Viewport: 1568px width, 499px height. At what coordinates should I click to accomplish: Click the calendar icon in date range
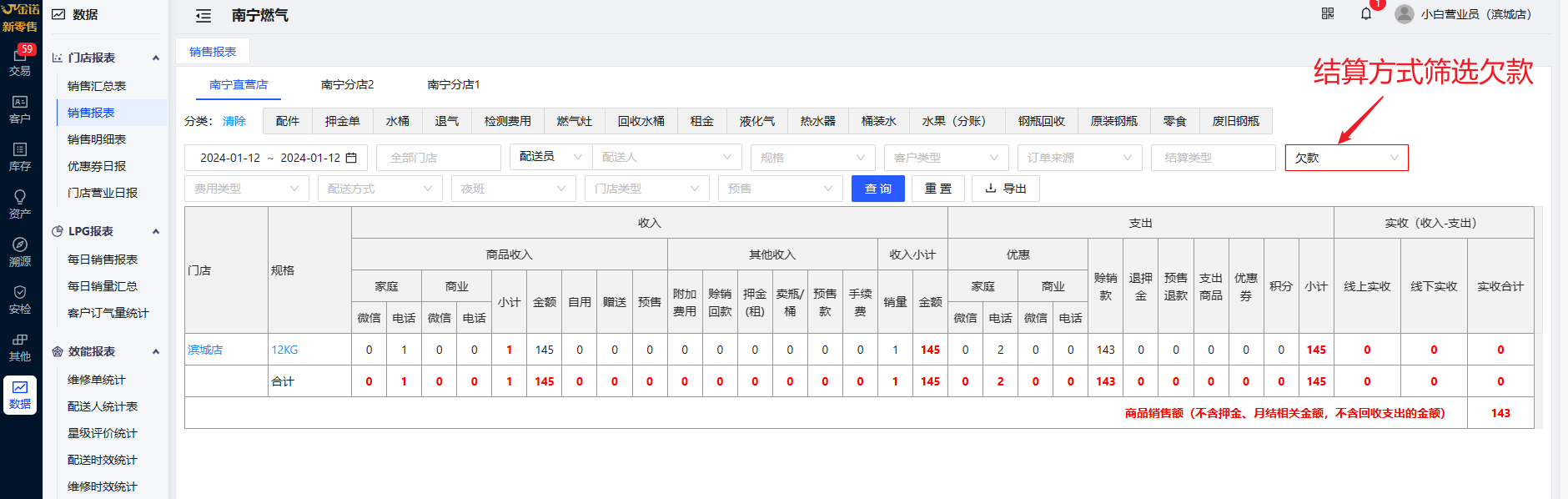351,158
